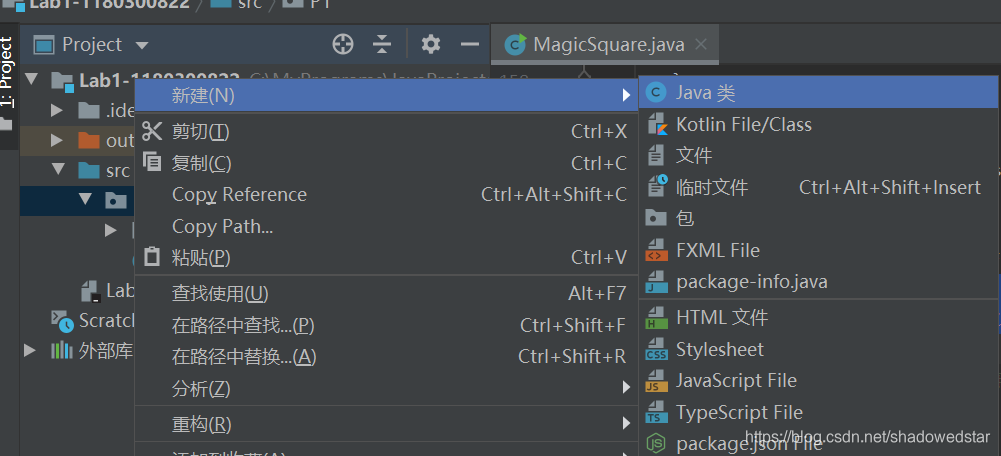Choose 剪切(T) Cut from context menu
Viewport: 1001px width, 456px height.
[387, 132]
